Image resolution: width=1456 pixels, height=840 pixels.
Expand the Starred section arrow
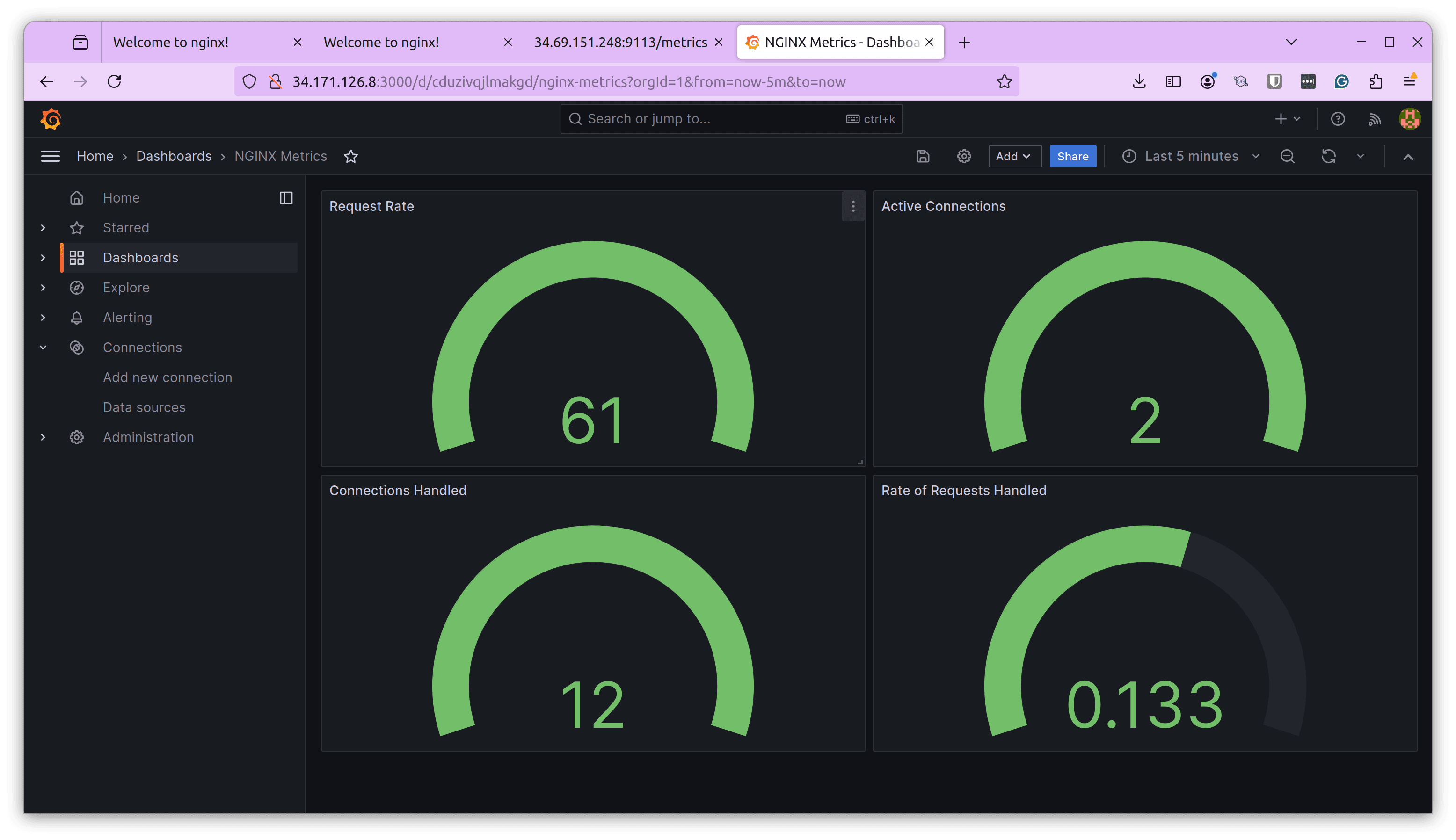point(43,228)
